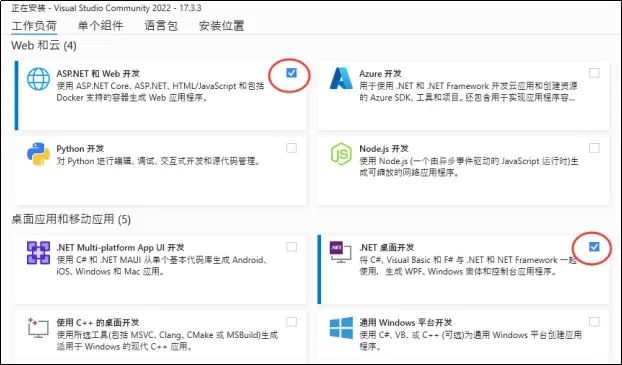Select the .NET Multi-platform App UI workload card
The height and width of the screenshot is (365, 622).
161,270
